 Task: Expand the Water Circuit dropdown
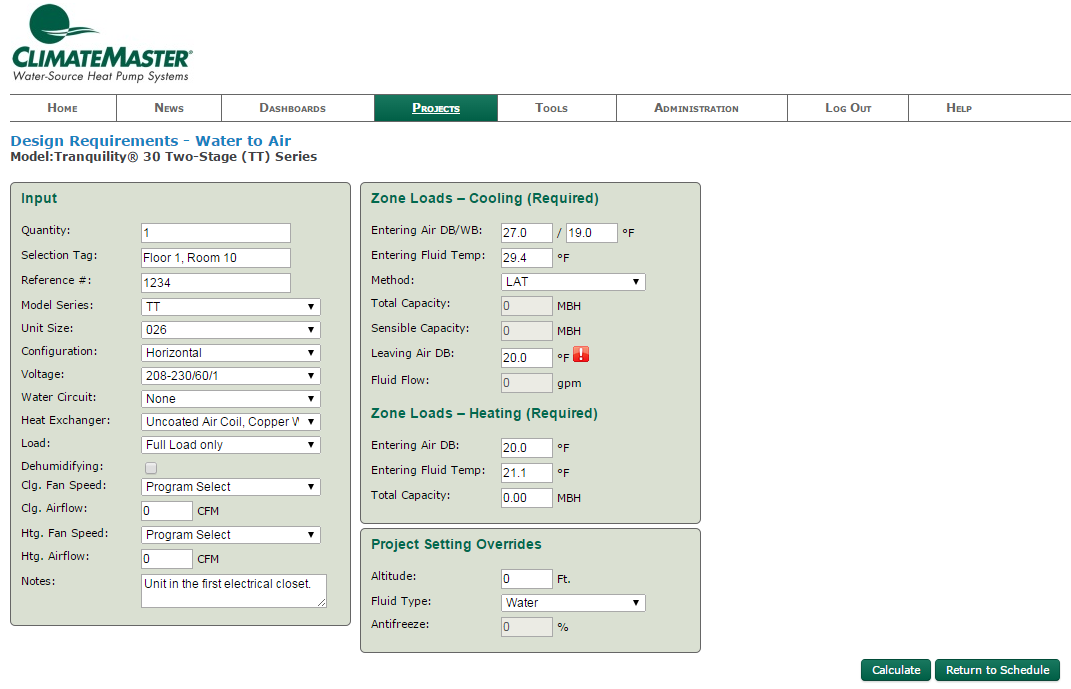[231, 399]
